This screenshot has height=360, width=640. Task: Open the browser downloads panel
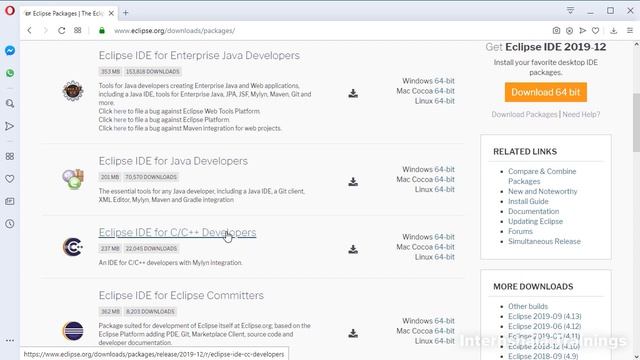point(613,31)
